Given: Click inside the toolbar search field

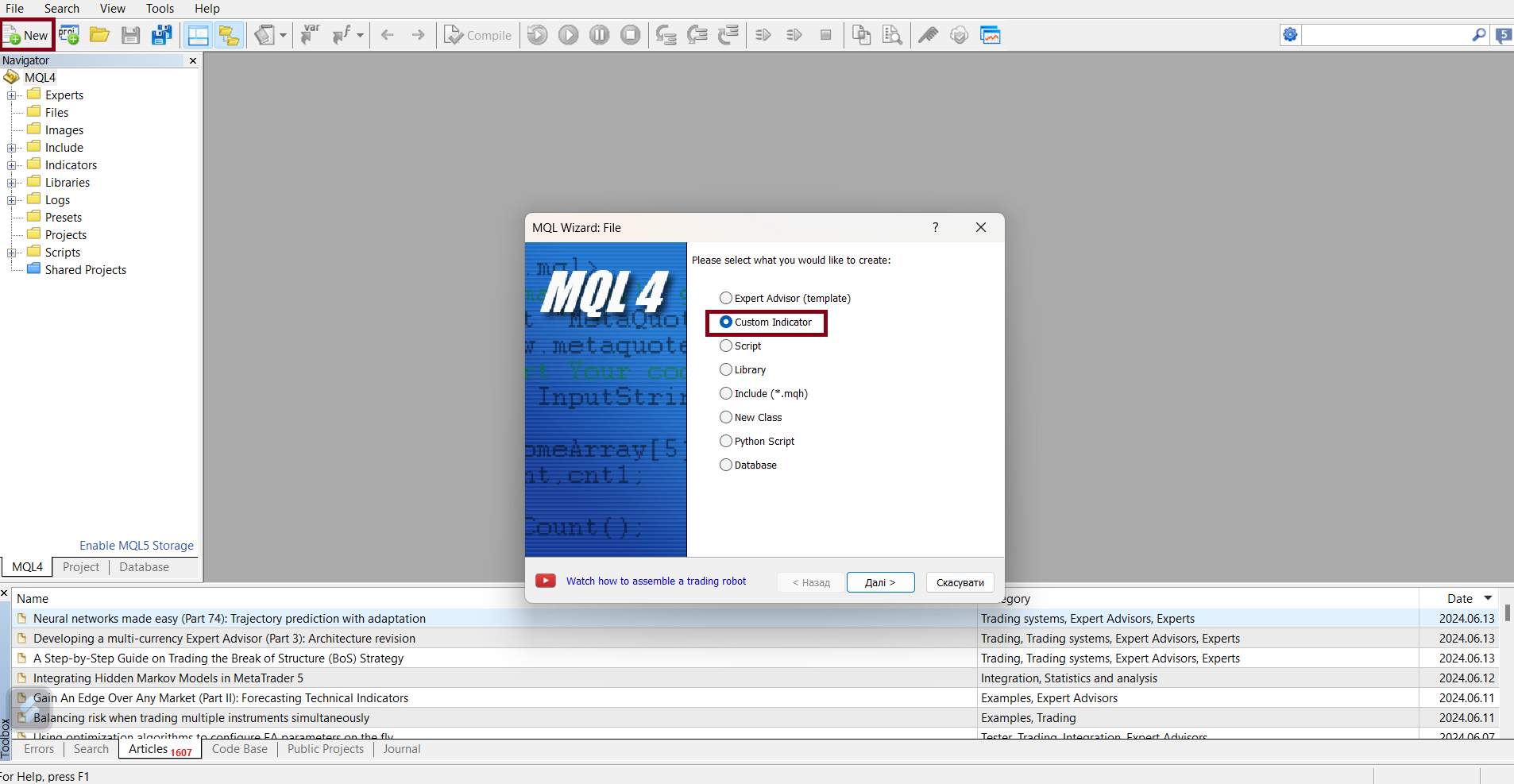Looking at the screenshot, I should tap(1385, 35).
